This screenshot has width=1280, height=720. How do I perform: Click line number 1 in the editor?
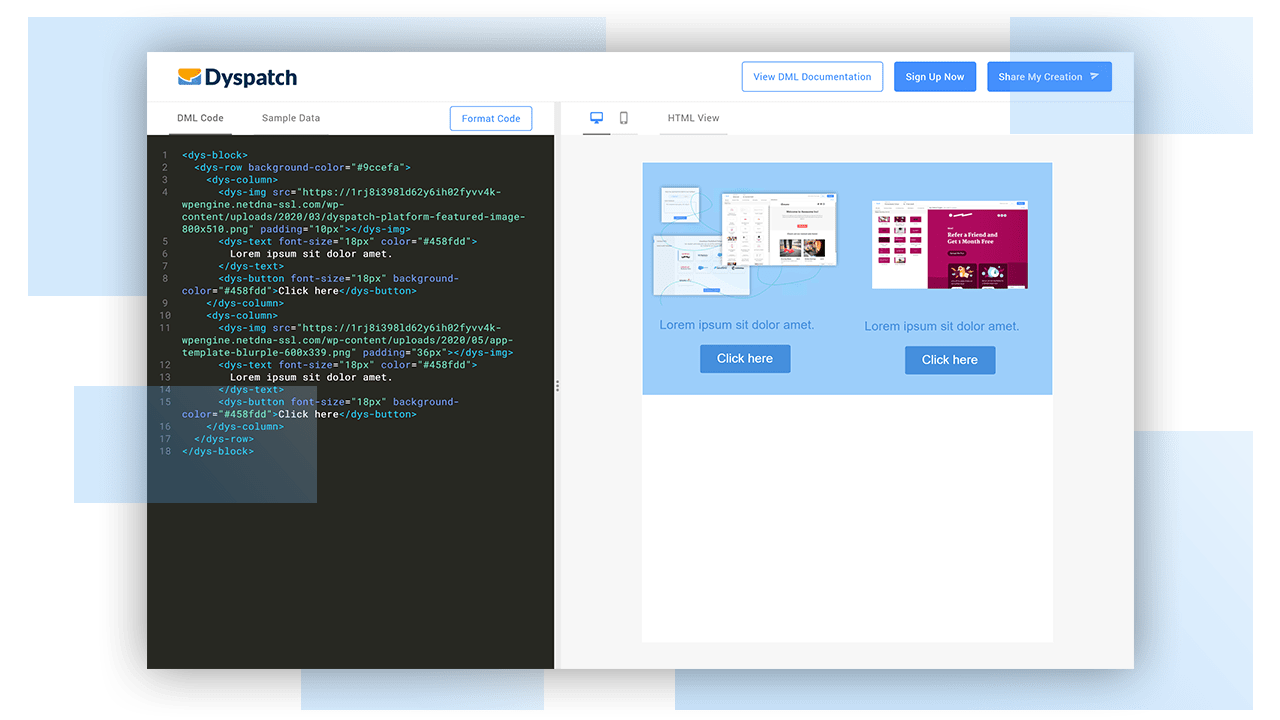point(165,155)
